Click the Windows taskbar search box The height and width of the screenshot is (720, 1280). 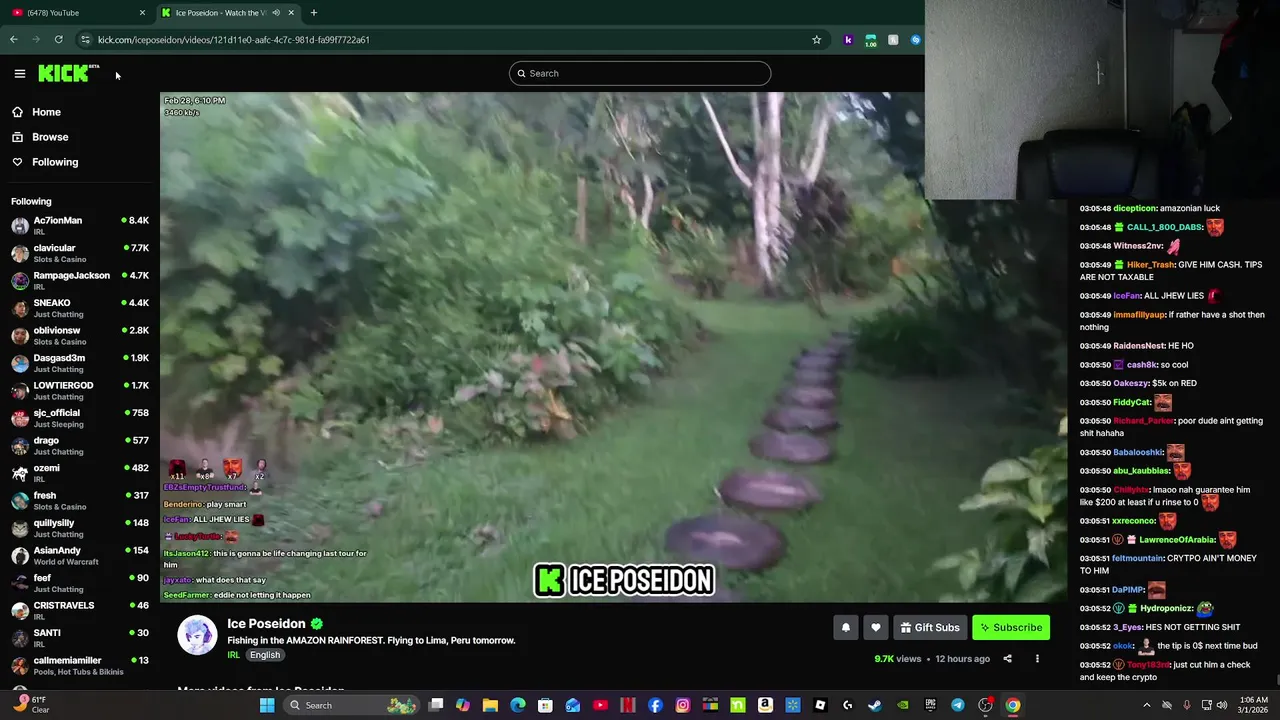(350, 705)
